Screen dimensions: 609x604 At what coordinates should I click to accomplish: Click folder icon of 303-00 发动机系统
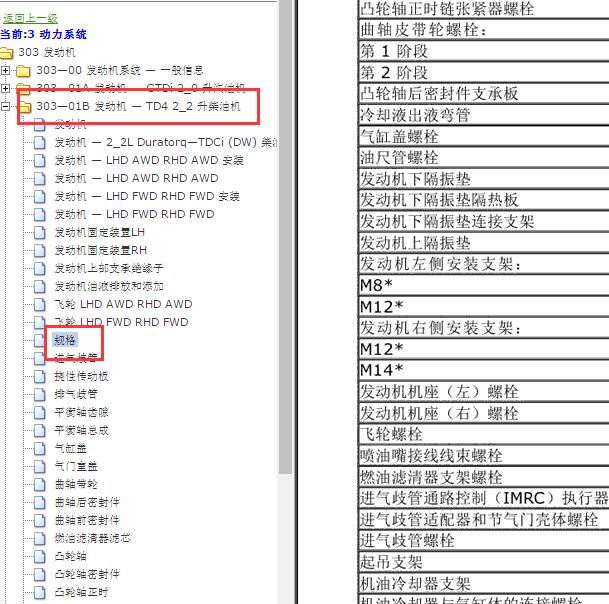23,71
